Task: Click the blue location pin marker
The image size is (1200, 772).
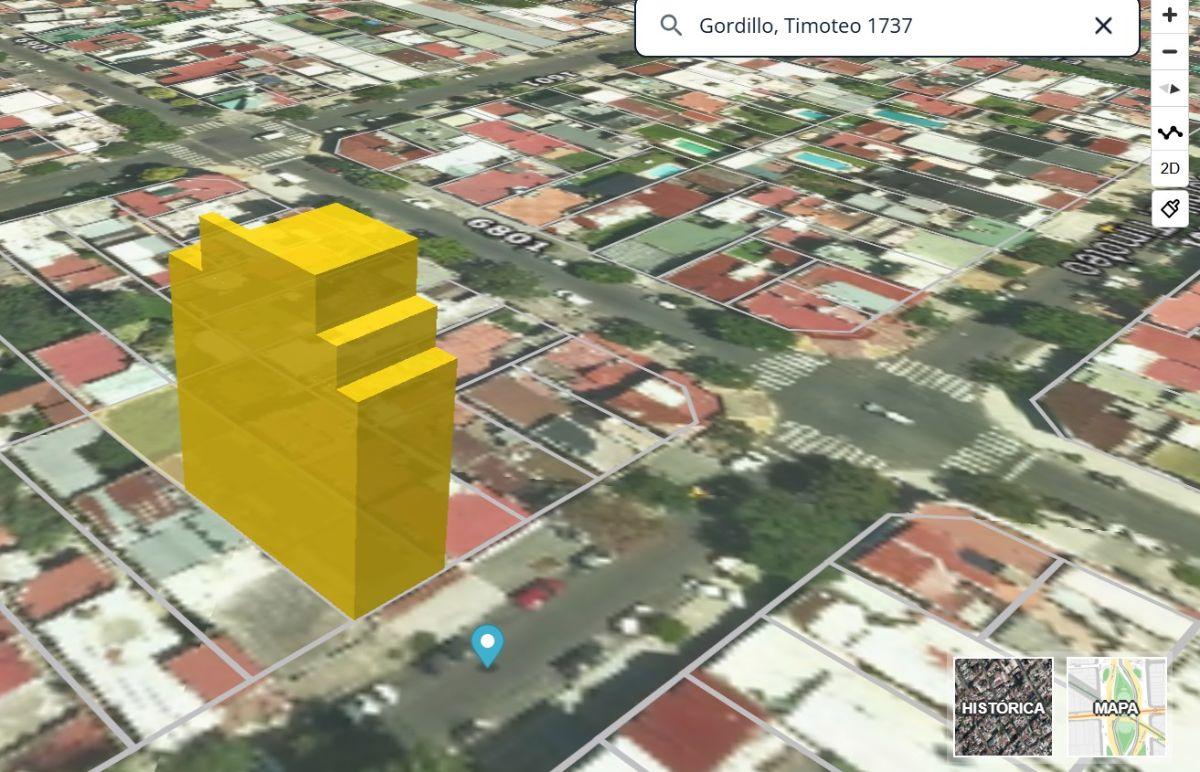Action: [487, 646]
